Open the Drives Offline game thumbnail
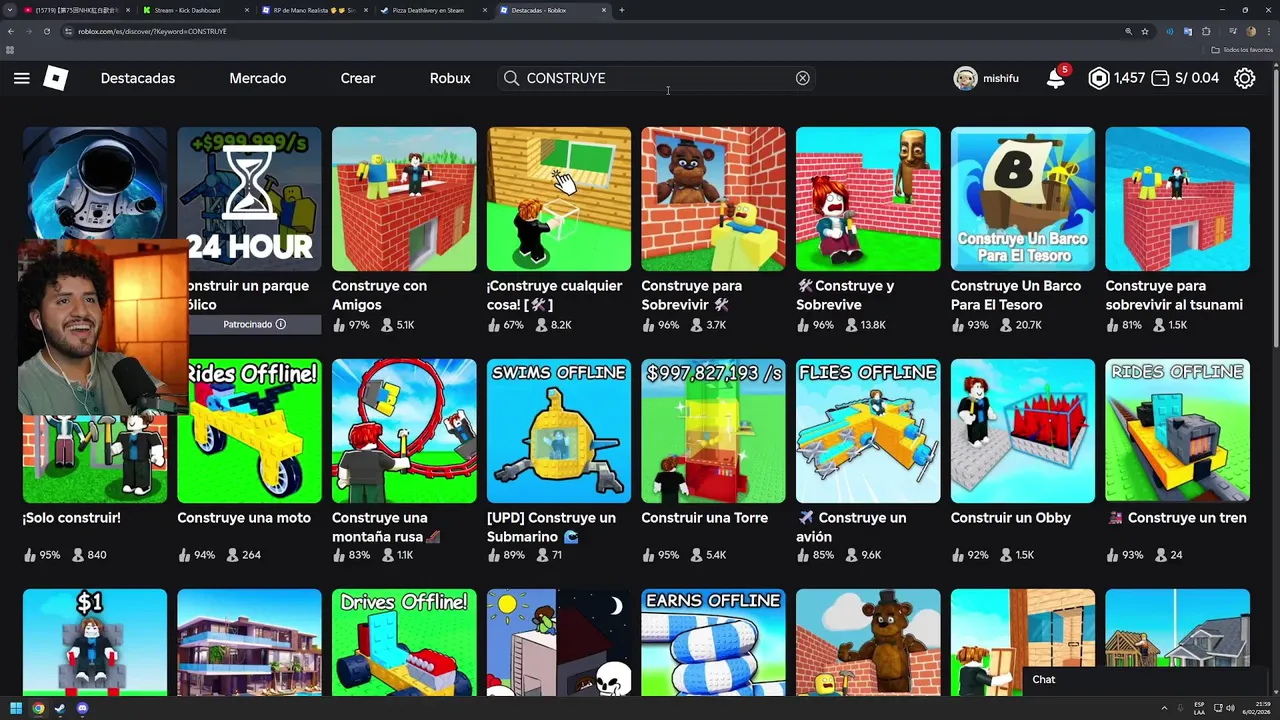Viewport: 1280px width, 720px height. pyautogui.click(x=404, y=642)
